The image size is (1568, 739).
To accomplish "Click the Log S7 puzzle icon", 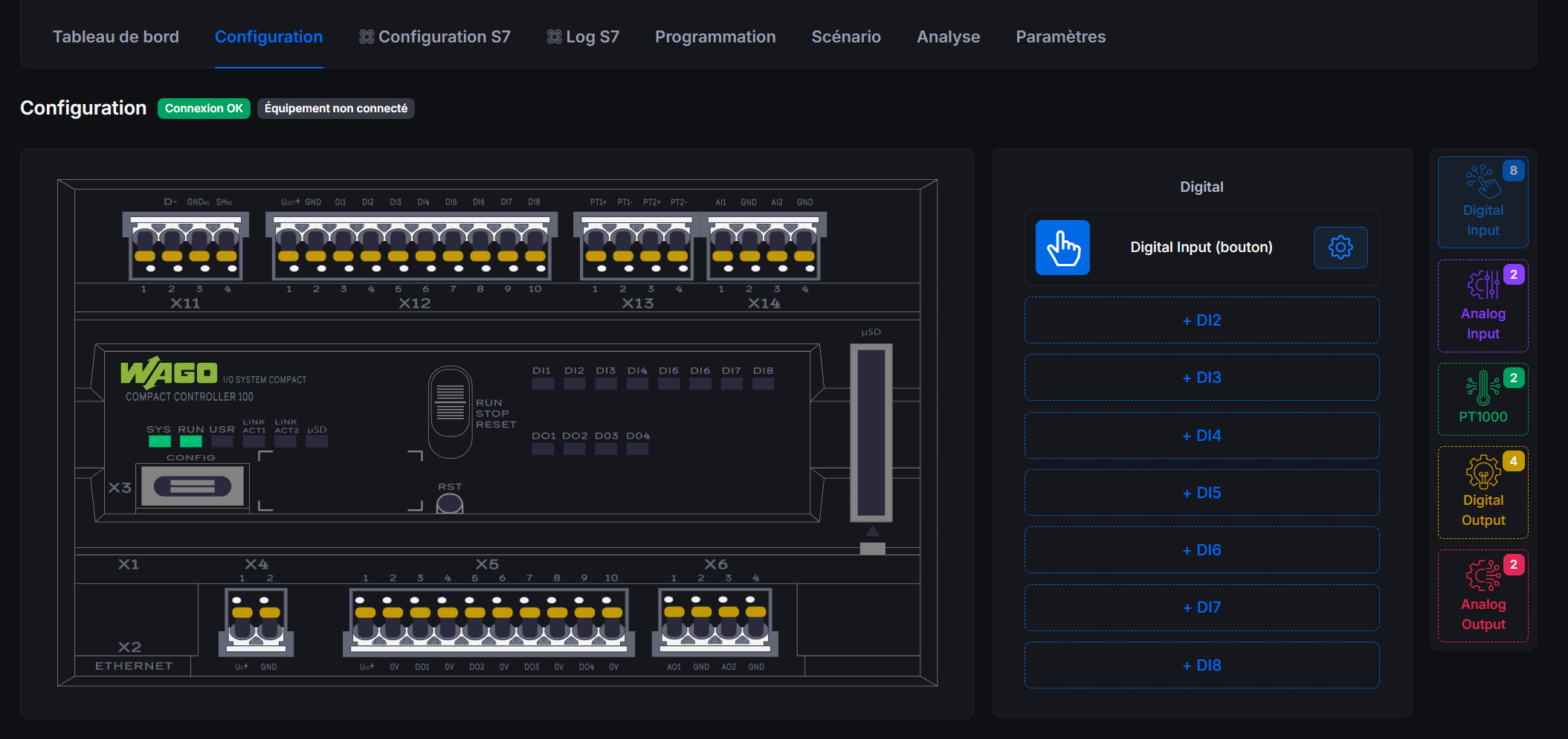I will pos(552,36).
